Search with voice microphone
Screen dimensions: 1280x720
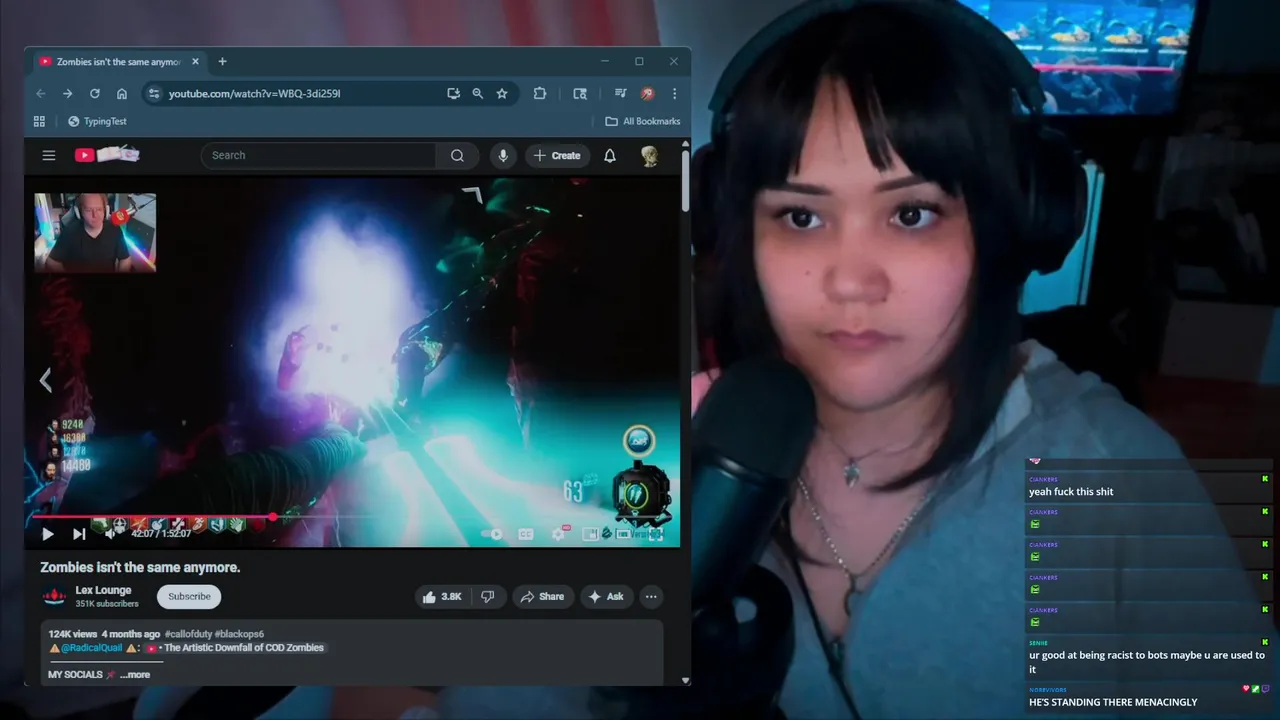pyautogui.click(x=503, y=155)
